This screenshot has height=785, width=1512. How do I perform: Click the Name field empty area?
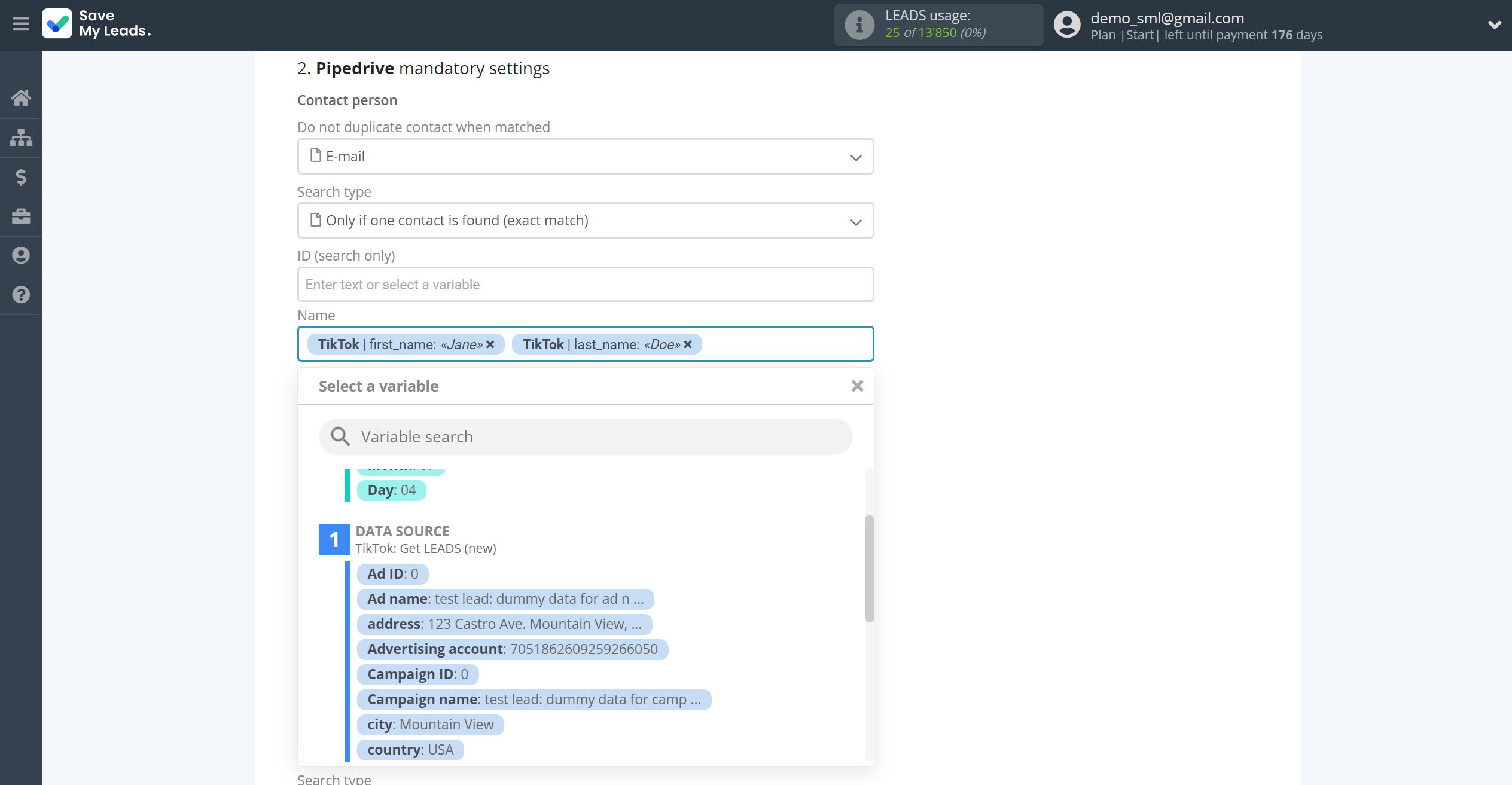pyautogui.click(x=786, y=344)
